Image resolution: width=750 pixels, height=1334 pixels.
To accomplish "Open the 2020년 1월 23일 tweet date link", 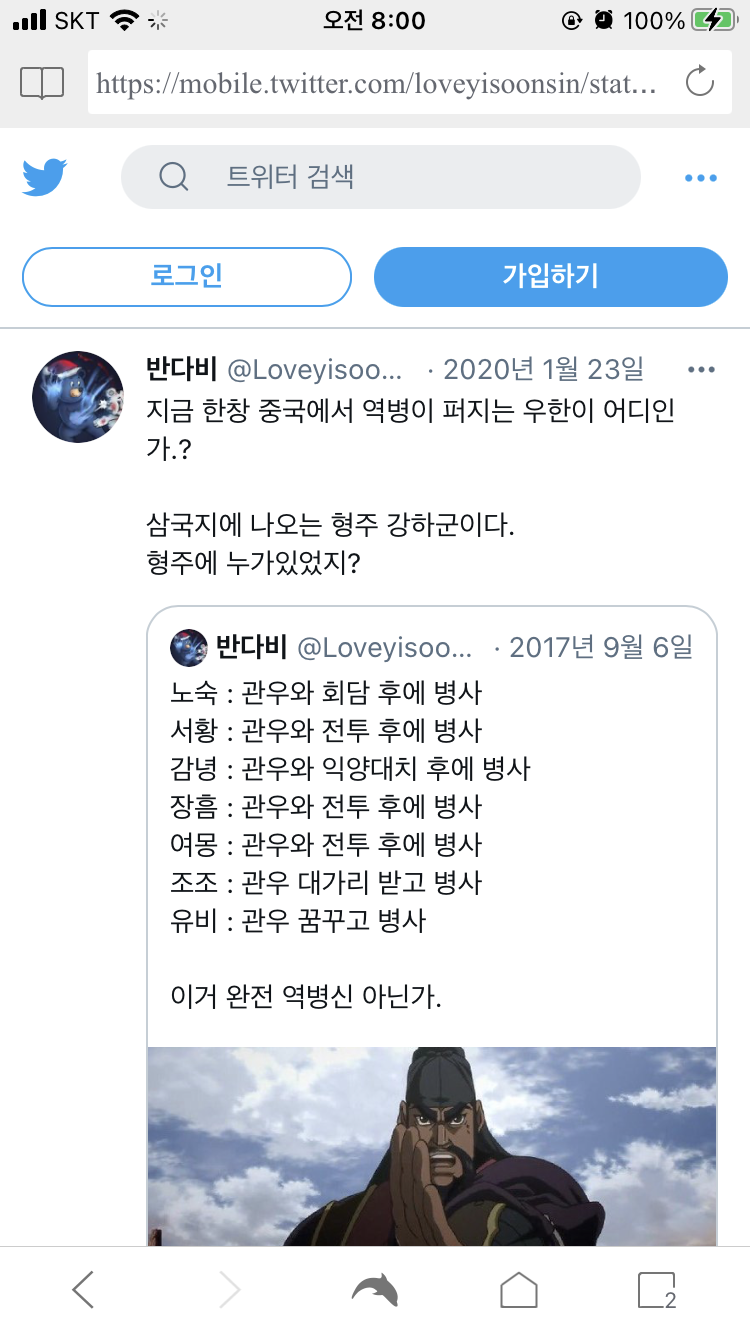I will (x=544, y=370).
